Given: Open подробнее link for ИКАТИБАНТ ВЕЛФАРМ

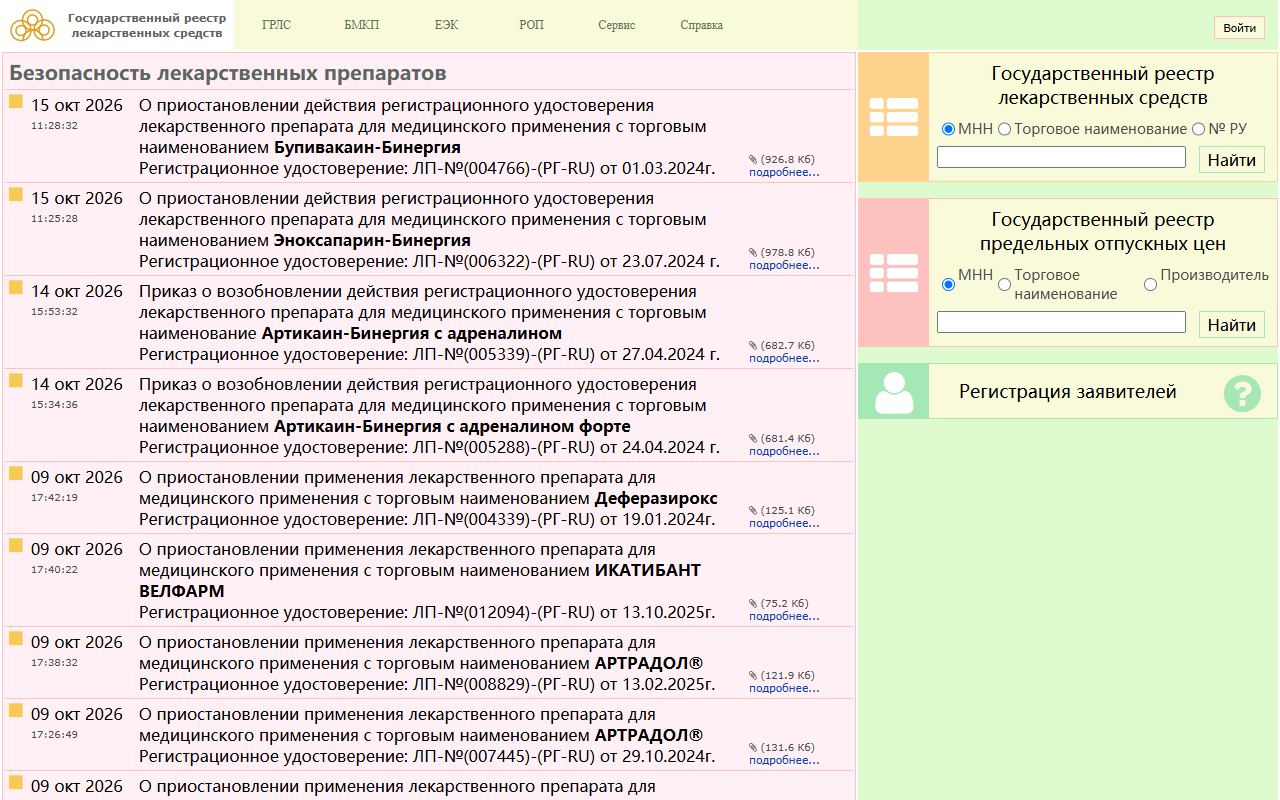Looking at the screenshot, I should (x=784, y=616).
